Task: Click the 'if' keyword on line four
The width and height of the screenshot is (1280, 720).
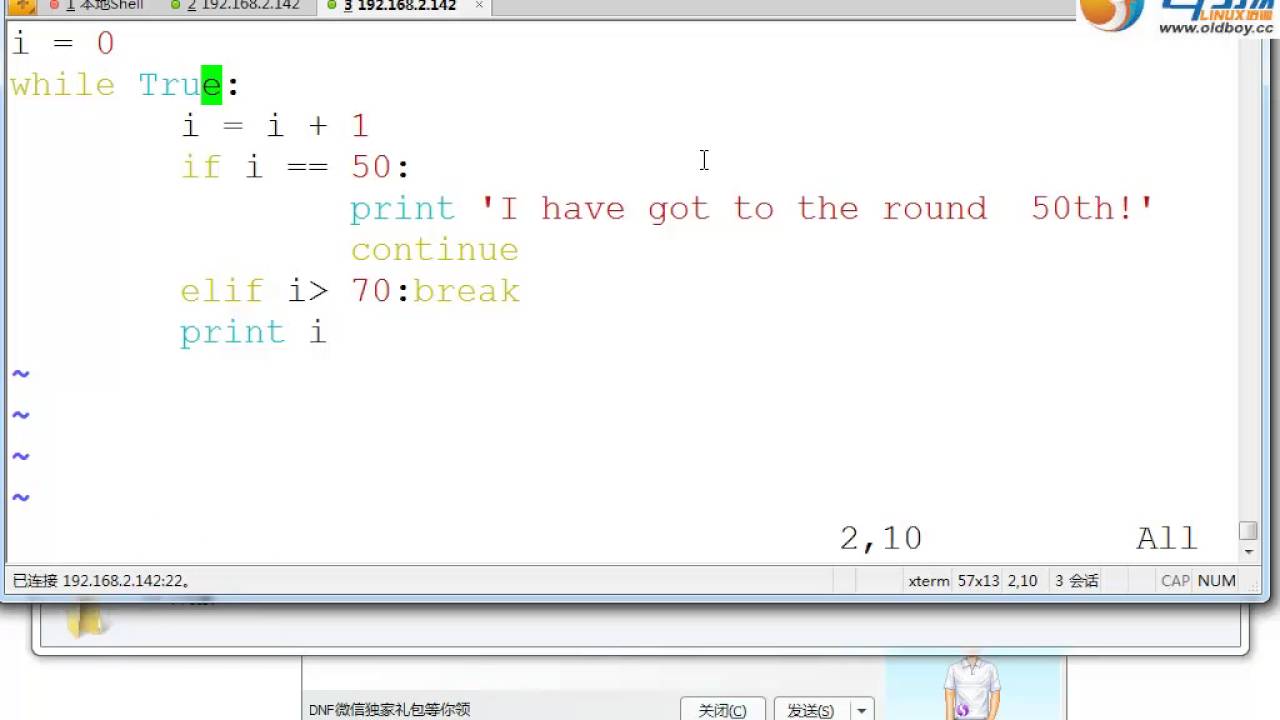Action: pyautogui.click(x=200, y=167)
